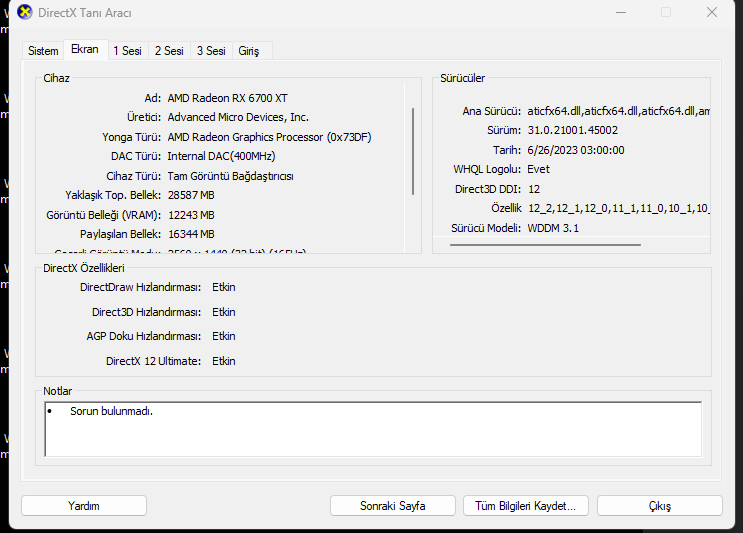Viewport: 743px width, 533px height.
Task: Open the 1 Sesi tab
Action: pyautogui.click(x=127, y=51)
